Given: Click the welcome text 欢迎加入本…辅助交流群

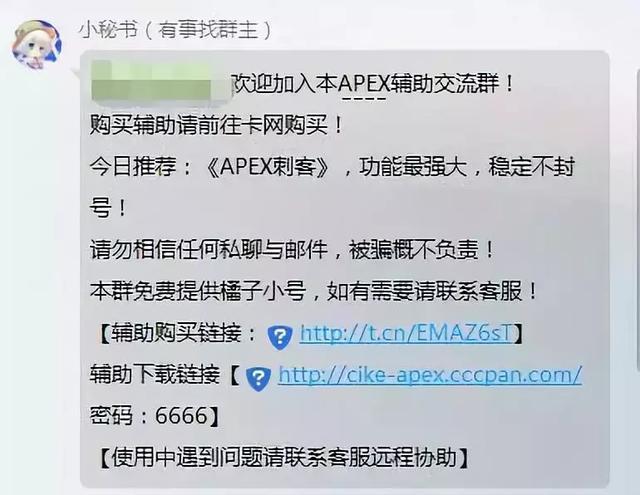Looking at the screenshot, I should [367, 84].
